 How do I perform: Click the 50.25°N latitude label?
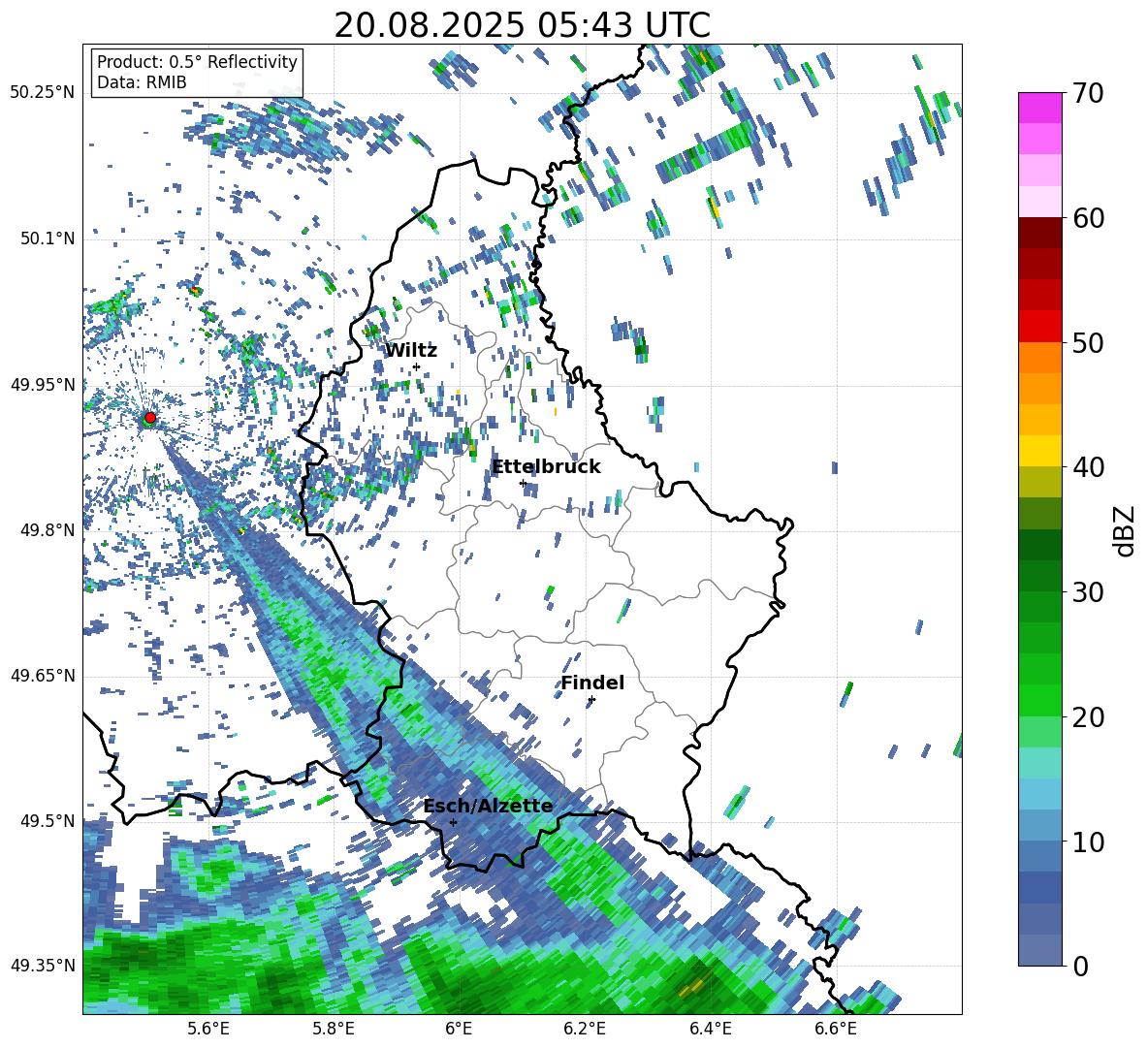pos(43,93)
